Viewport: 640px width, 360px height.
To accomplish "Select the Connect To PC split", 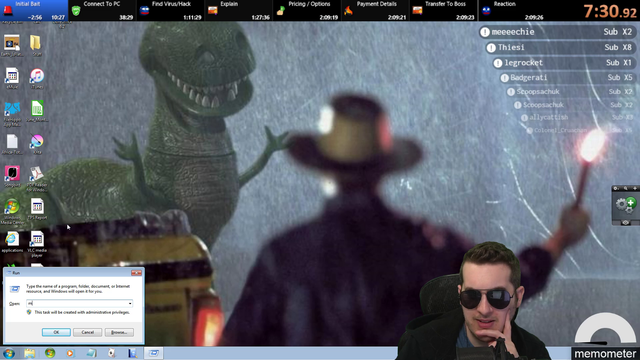I will tap(102, 11).
